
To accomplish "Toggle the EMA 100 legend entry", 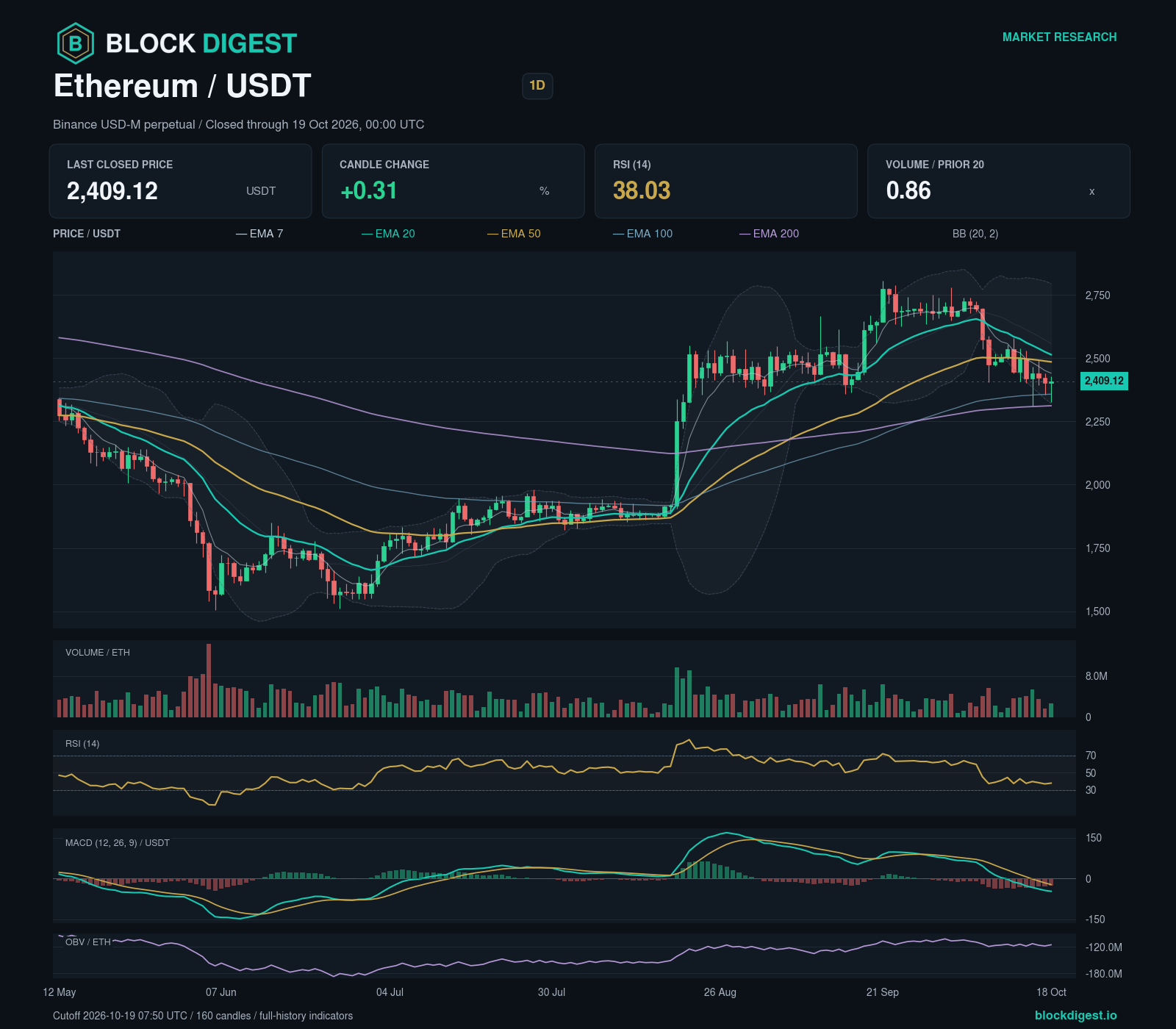I will [642, 234].
